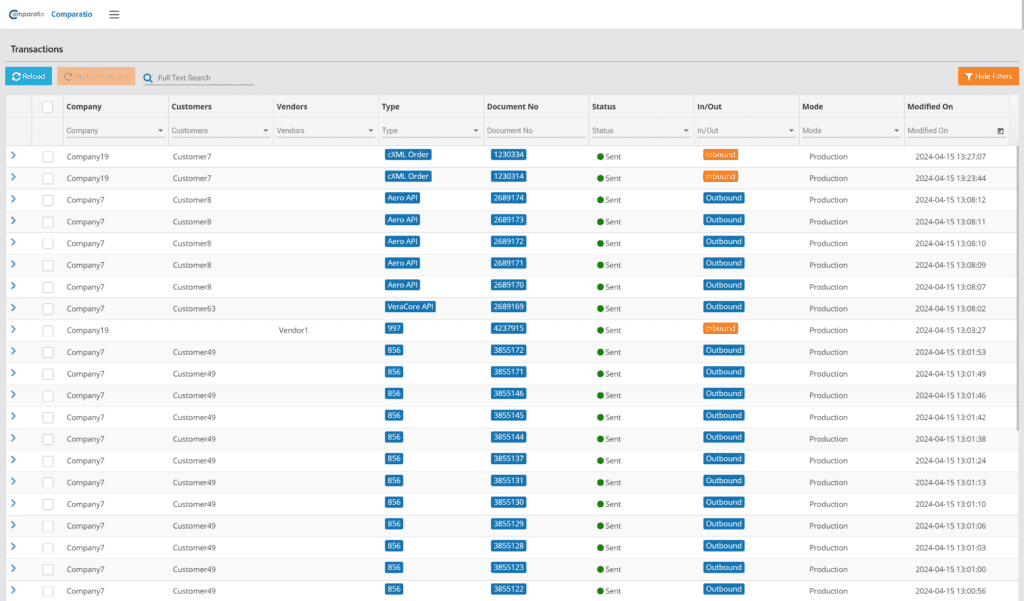Image resolution: width=1024 pixels, height=601 pixels.
Task: Click the cXML Order badge for document 1230314
Action: [x=408, y=176]
